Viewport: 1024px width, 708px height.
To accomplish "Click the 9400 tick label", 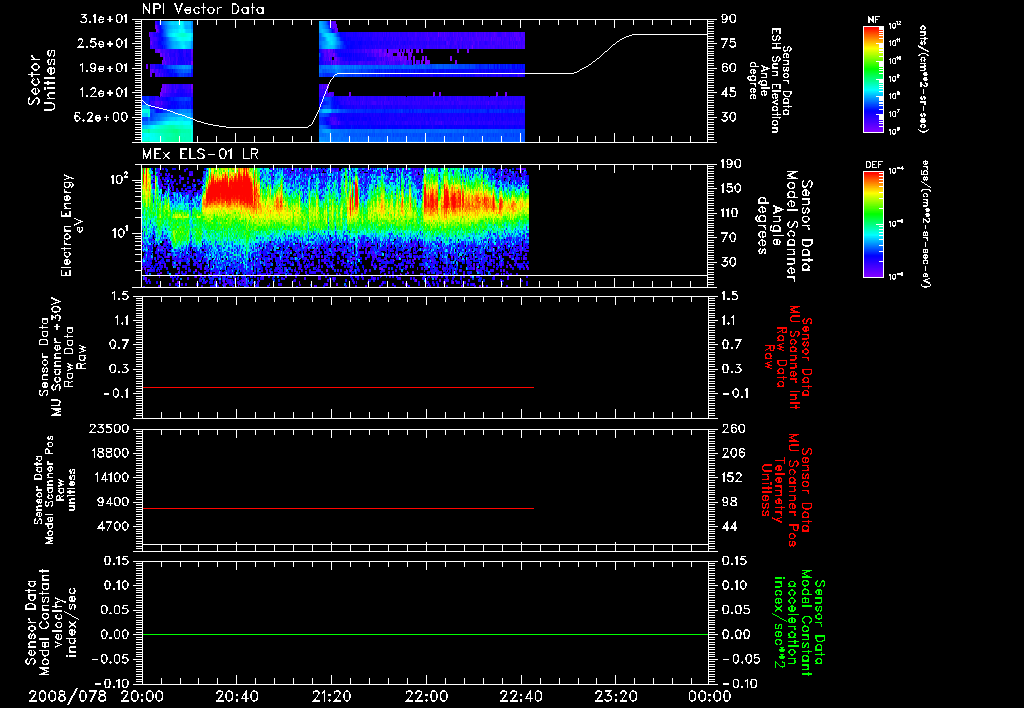I will (113, 502).
